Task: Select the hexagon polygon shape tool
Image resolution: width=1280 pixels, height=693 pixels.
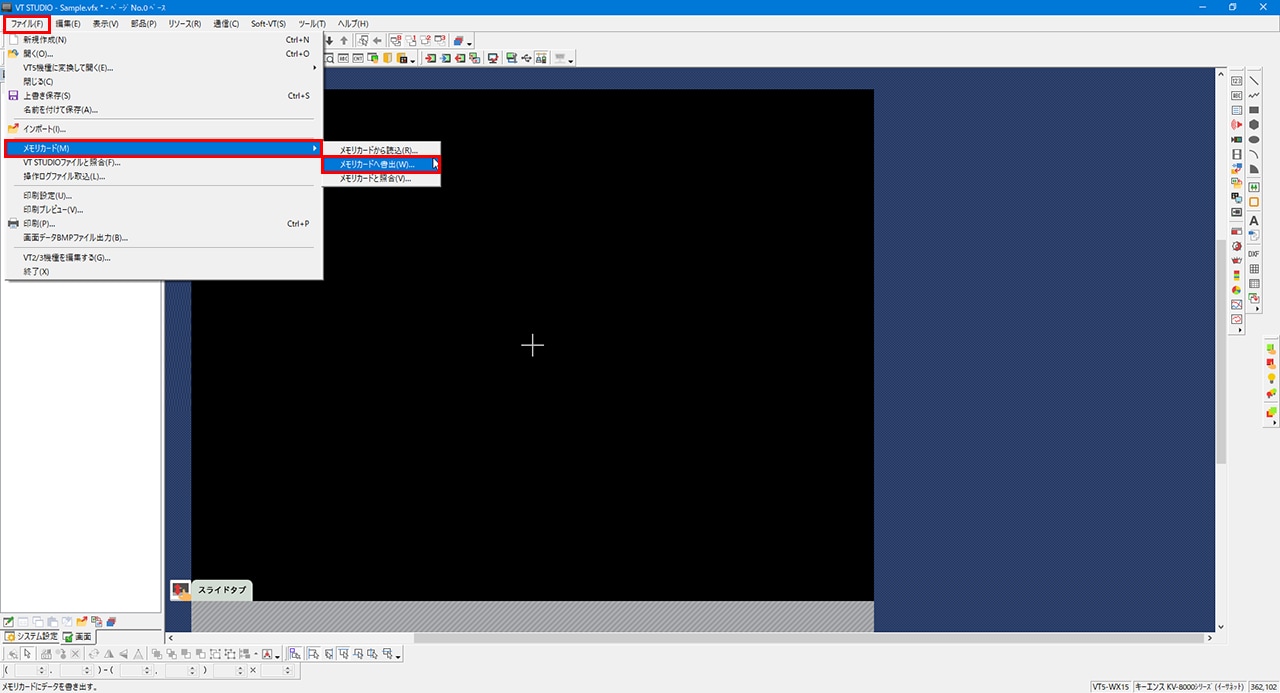Action: (1254, 125)
